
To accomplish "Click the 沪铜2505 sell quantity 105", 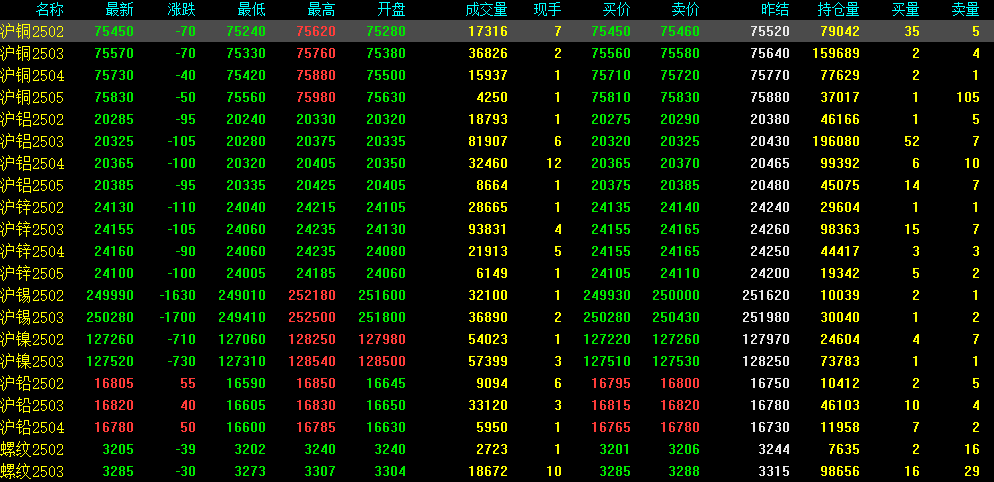I will click(x=968, y=98).
